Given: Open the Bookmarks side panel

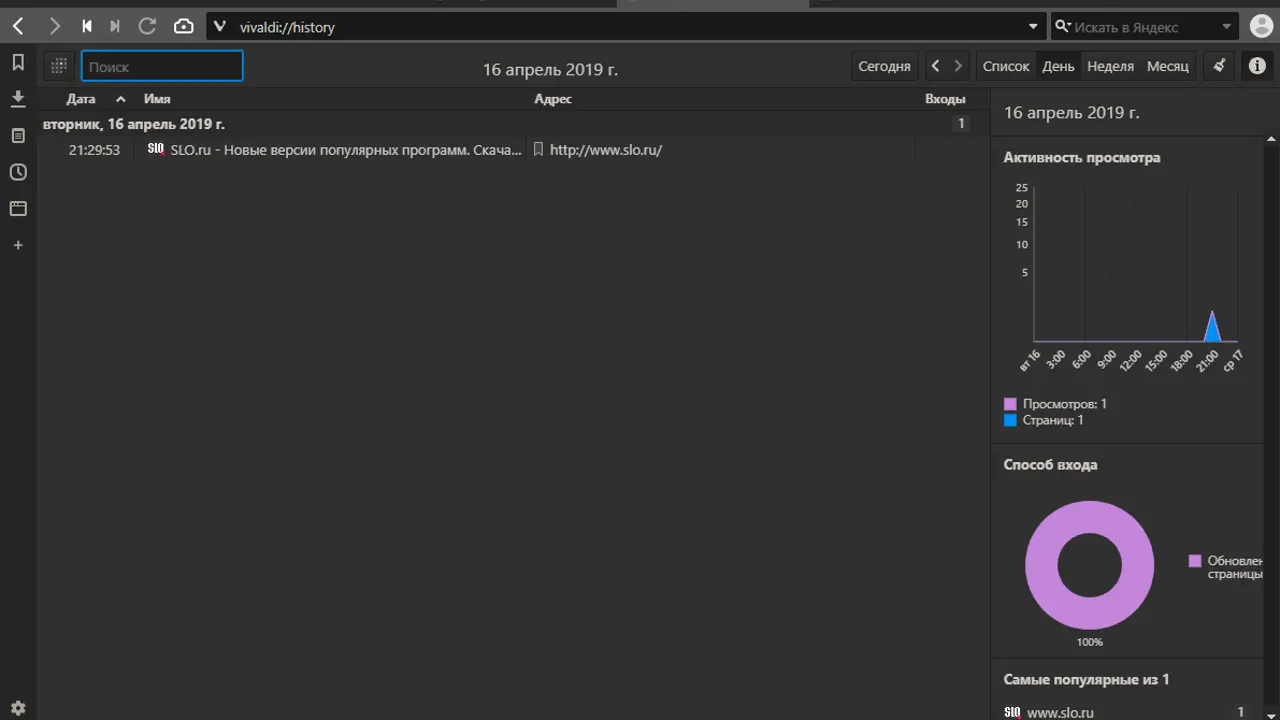Looking at the screenshot, I should point(18,63).
